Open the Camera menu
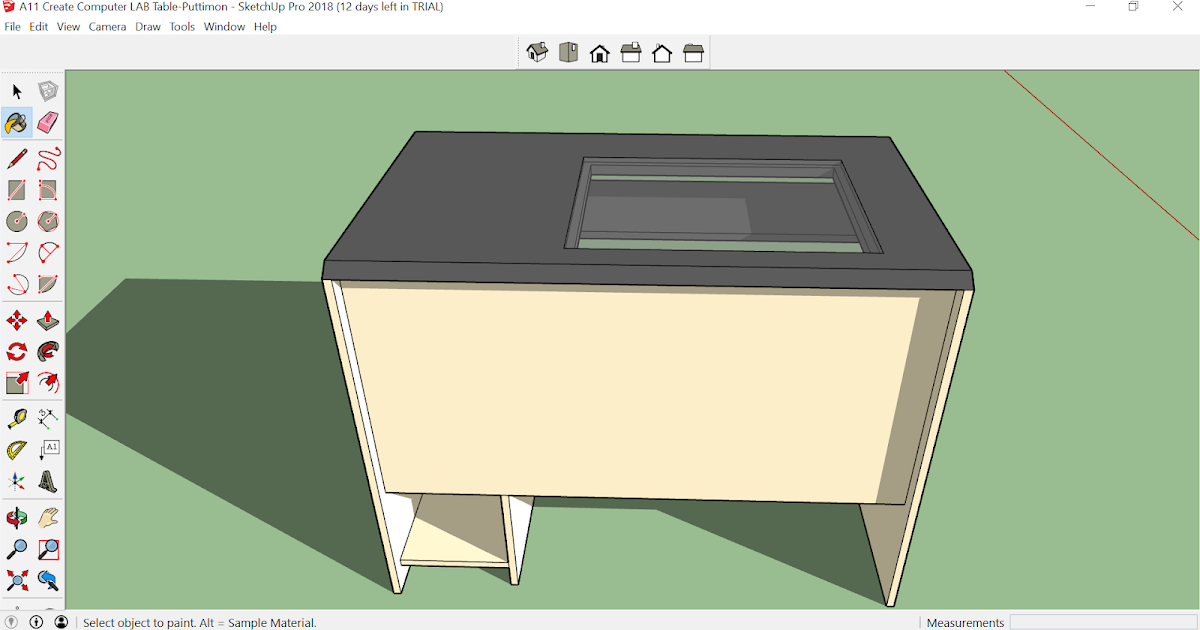Image resolution: width=1200 pixels, height=630 pixels. [x=107, y=26]
